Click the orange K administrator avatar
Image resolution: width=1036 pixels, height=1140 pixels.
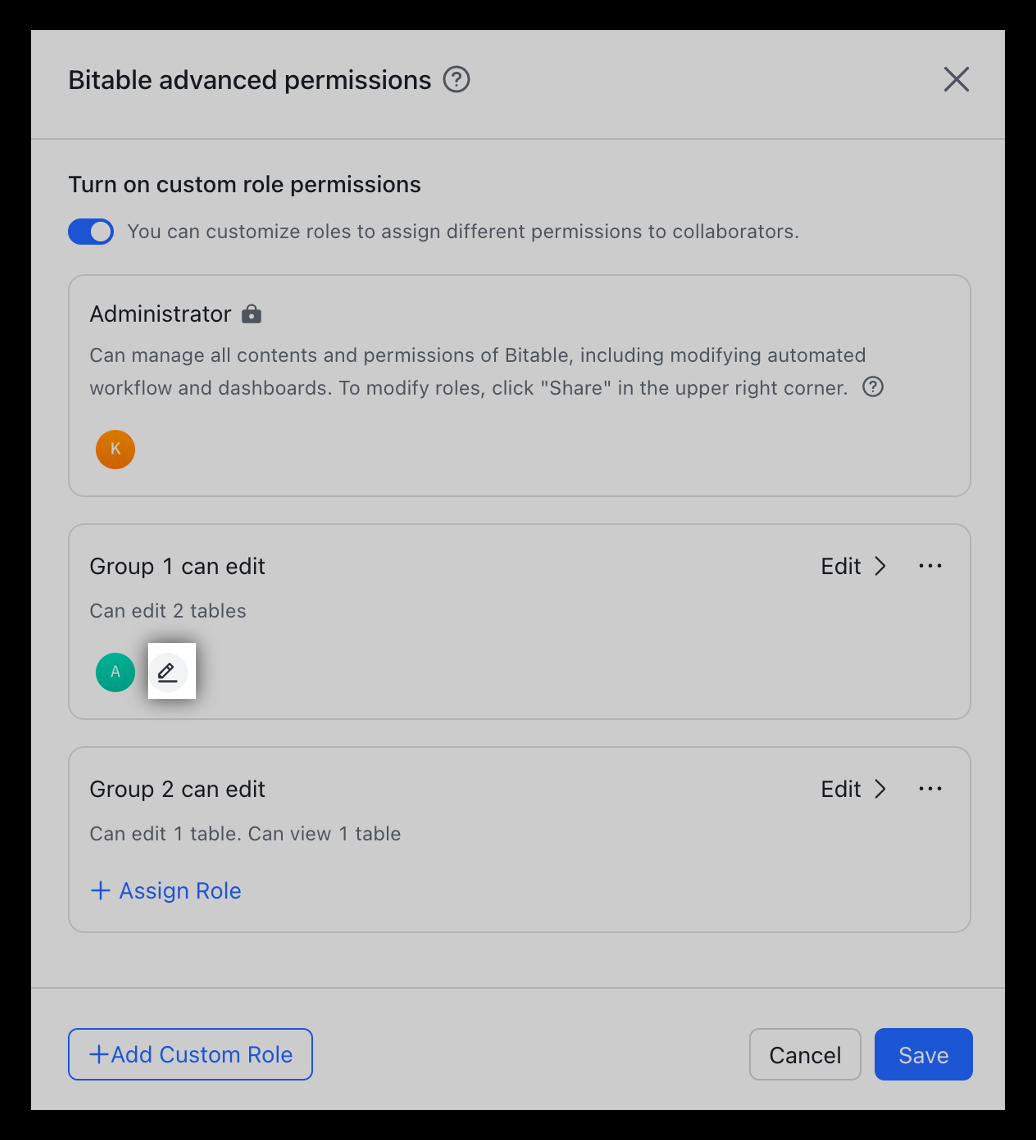[115, 449]
